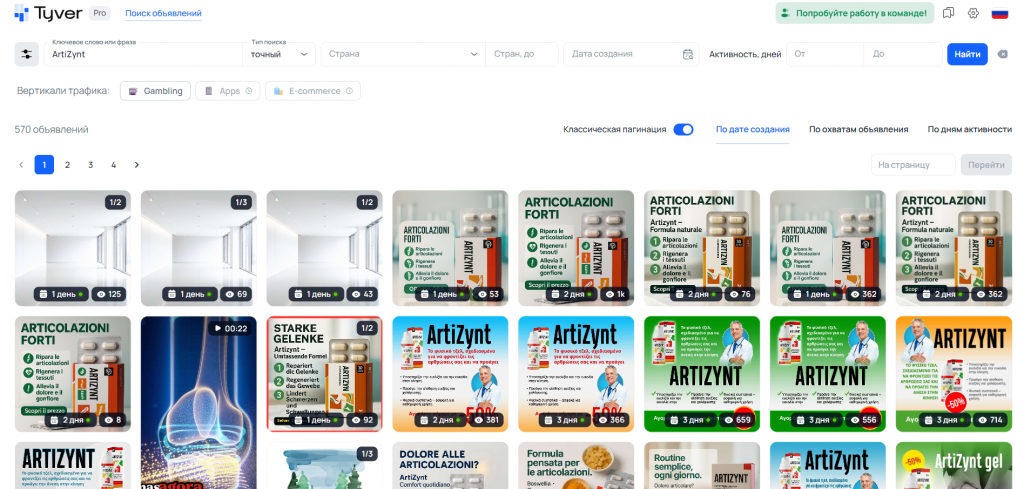
Task: Click the Стран, до input field
Action: pos(522,54)
